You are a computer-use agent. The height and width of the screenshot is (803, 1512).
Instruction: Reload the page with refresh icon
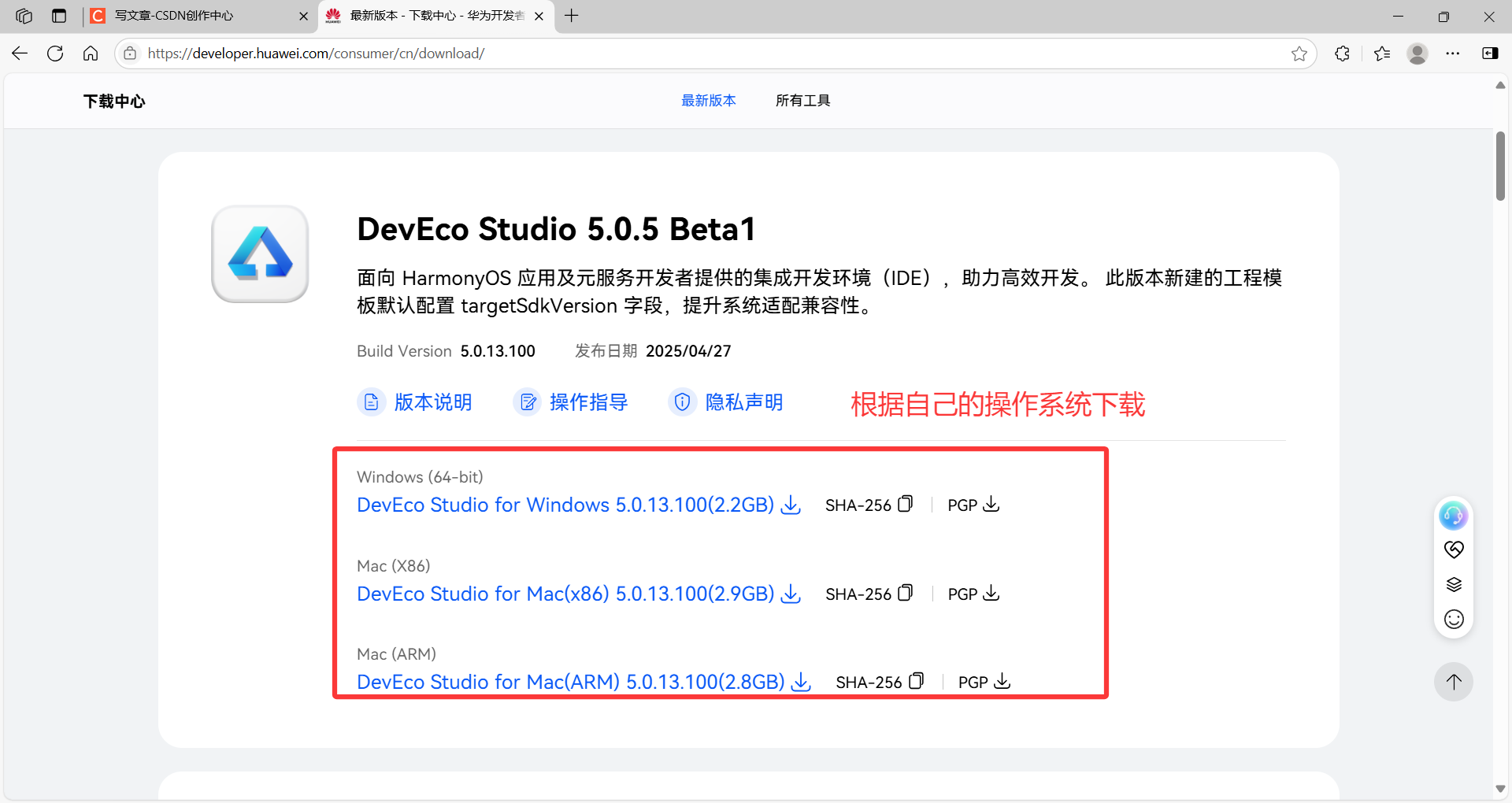coord(55,54)
